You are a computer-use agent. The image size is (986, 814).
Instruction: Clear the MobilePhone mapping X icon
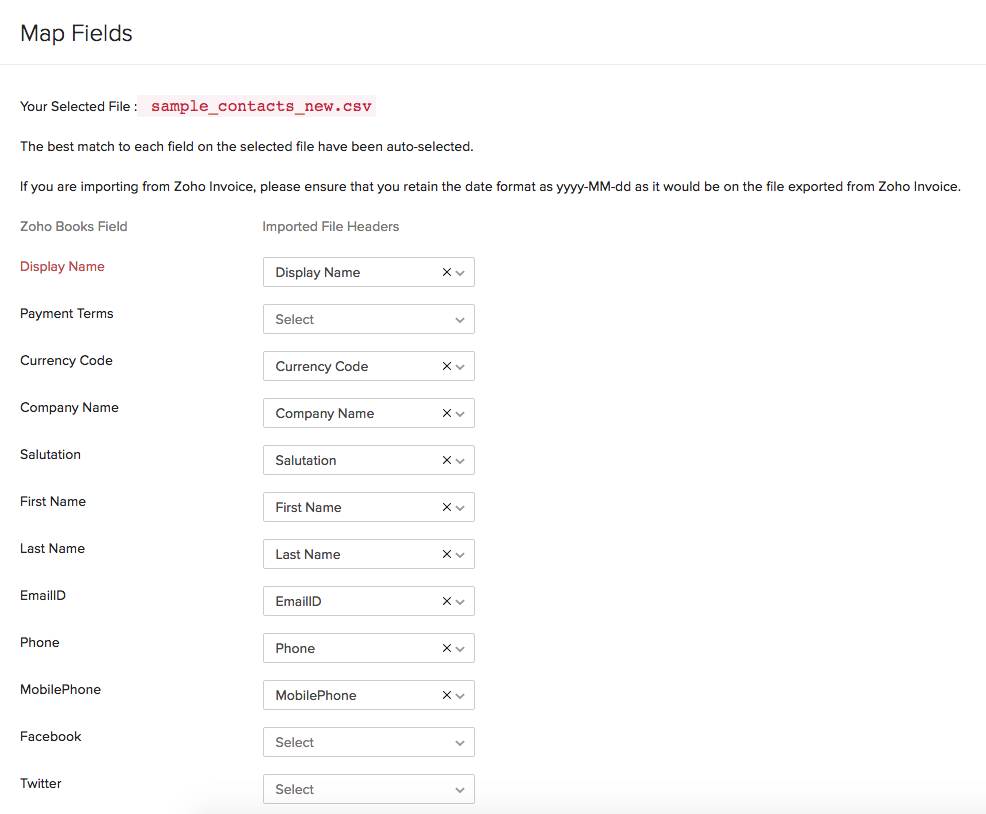click(x=447, y=695)
